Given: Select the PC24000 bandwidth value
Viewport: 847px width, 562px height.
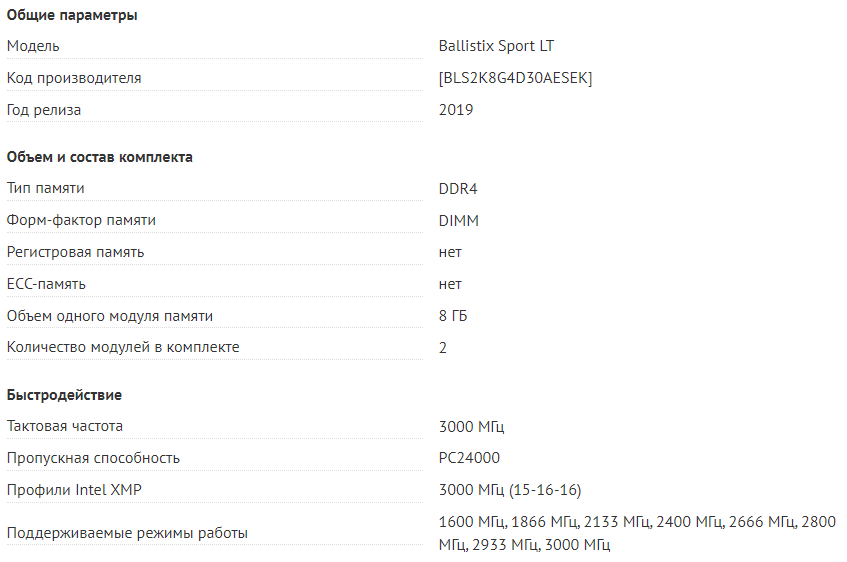Looking at the screenshot, I should point(469,458).
